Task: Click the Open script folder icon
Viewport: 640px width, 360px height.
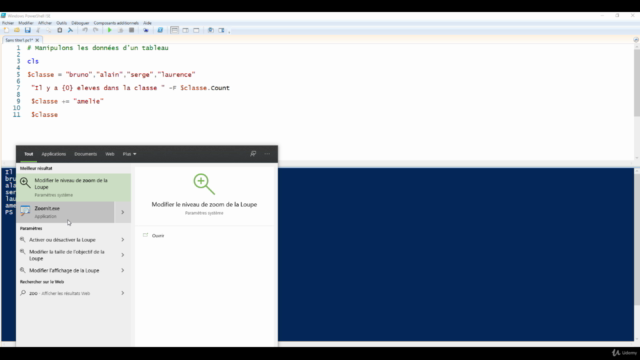Action: click(x=17, y=30)
